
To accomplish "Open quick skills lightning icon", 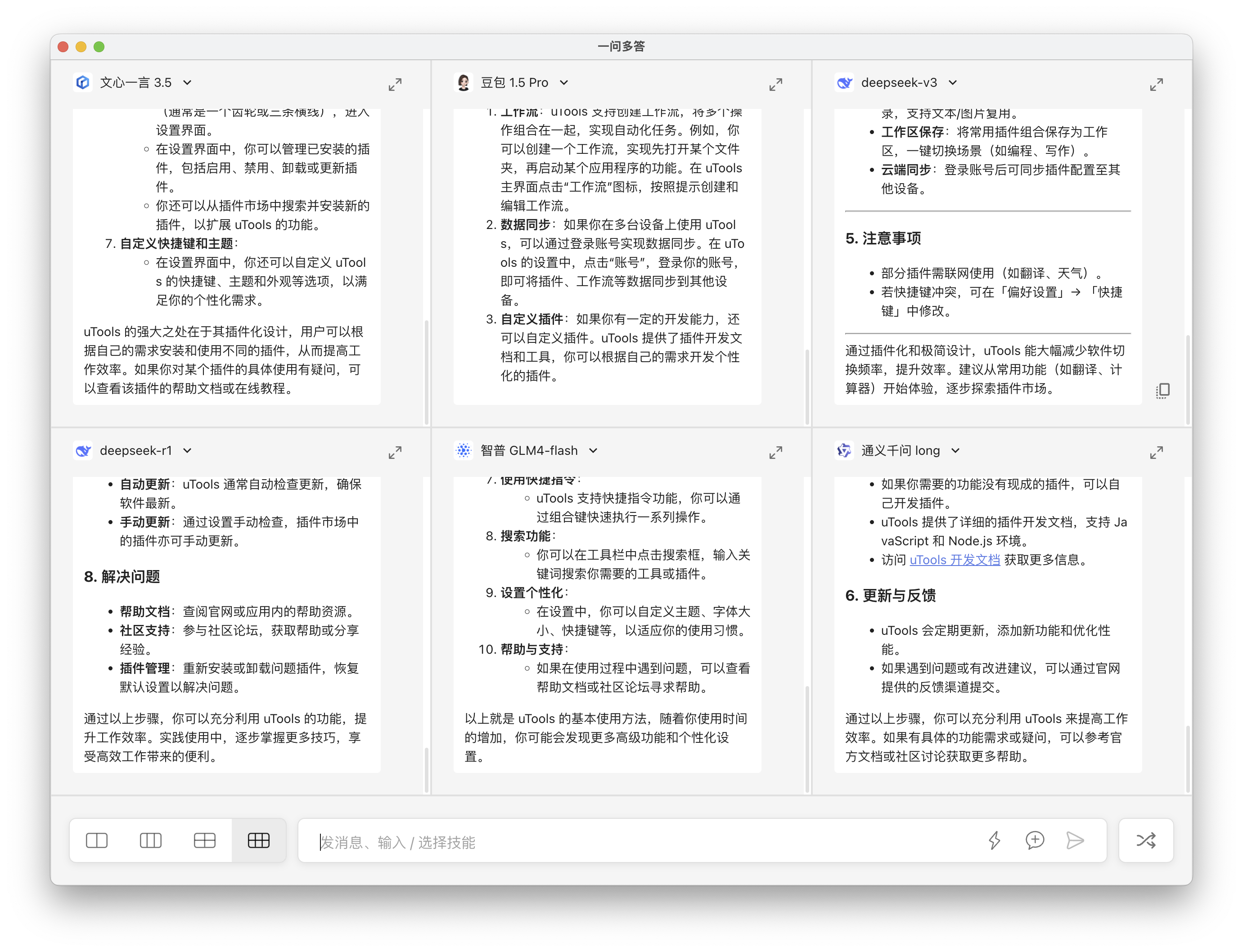I will click(x=994, y=840).
